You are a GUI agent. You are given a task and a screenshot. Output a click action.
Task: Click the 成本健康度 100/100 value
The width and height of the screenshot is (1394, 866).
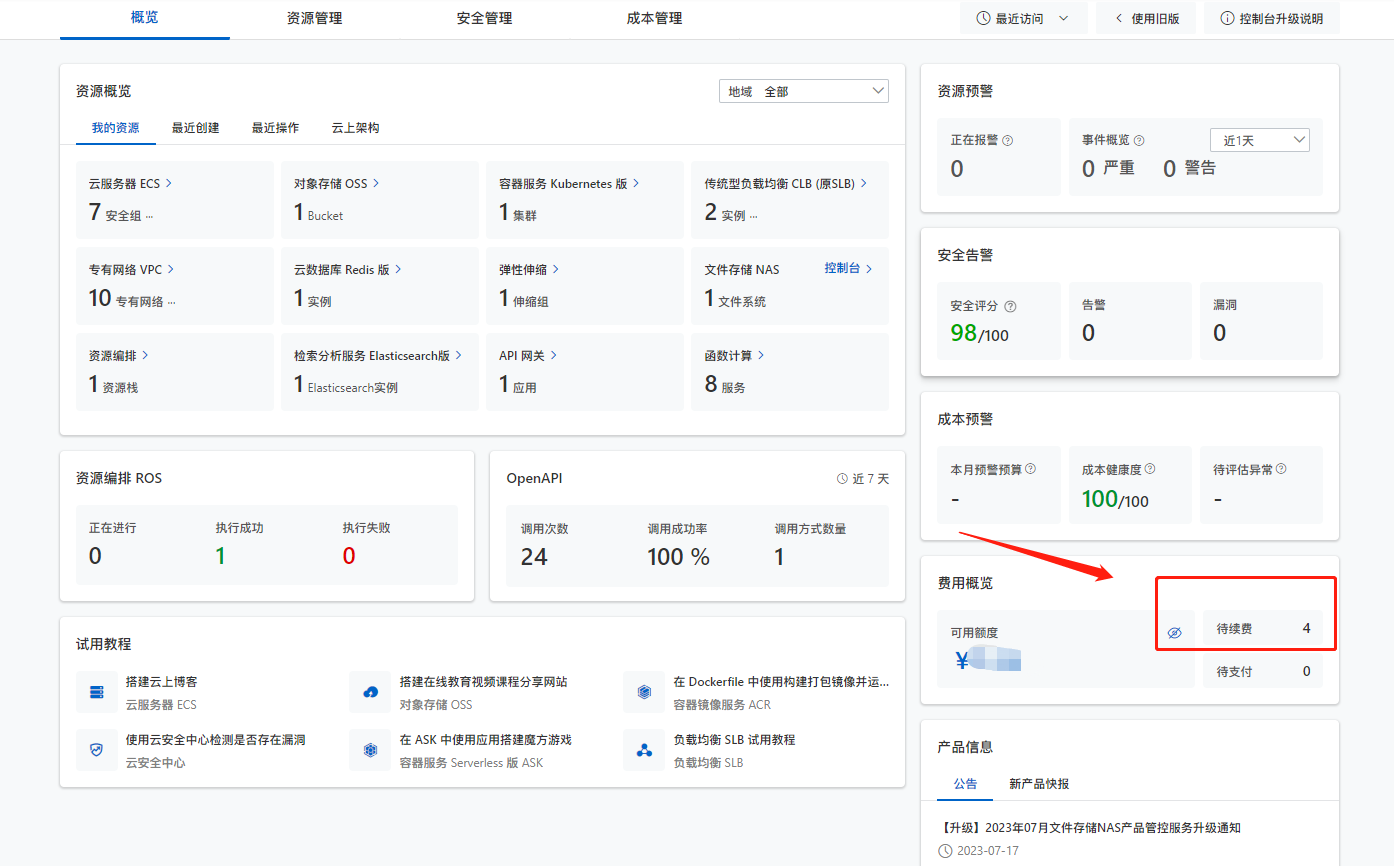pos(1115,499)
